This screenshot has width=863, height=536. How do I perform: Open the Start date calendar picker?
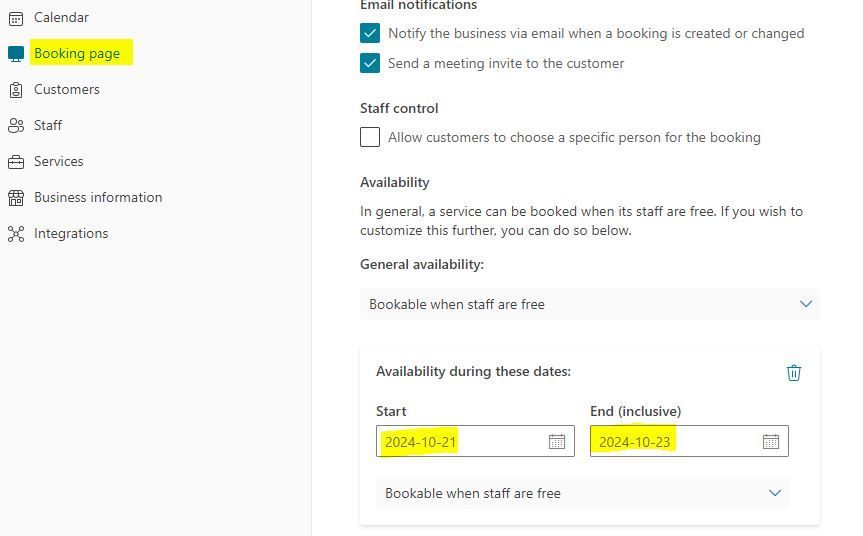pyautogui.click(x=557, y=441)
